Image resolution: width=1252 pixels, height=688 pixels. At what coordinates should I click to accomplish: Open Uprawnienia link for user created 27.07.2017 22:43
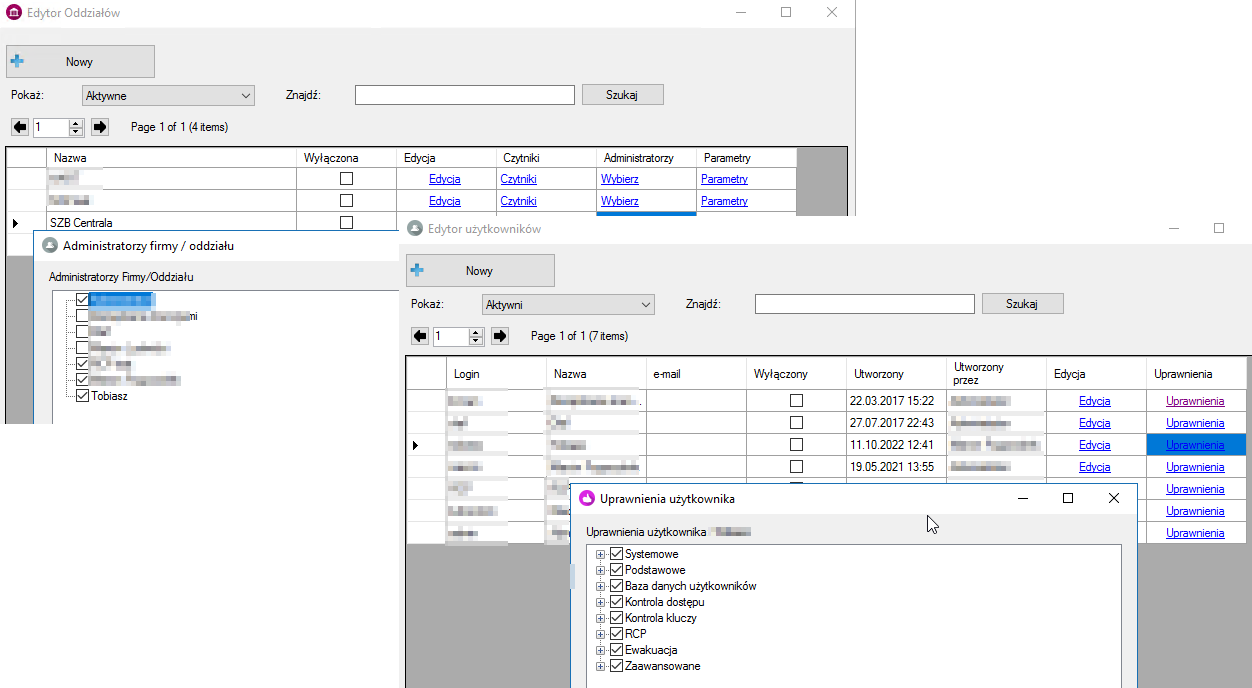pos(1195,423)
